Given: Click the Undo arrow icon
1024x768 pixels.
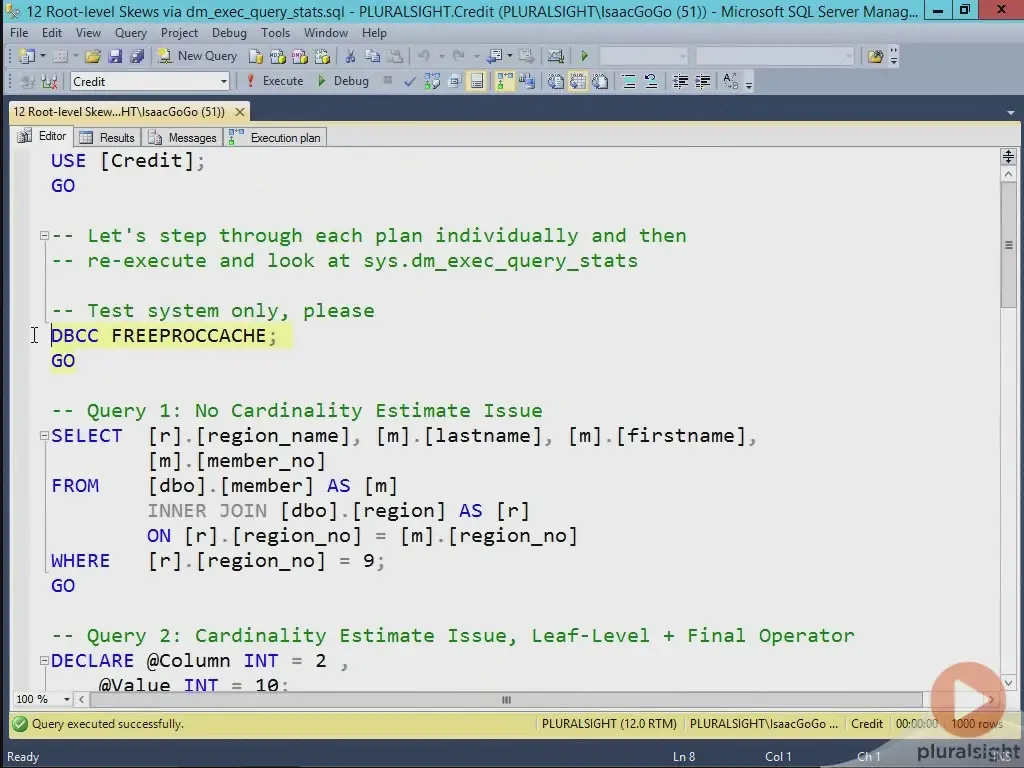Looking at the screenshot, I should pyautogui.click(x=424, y=56).
